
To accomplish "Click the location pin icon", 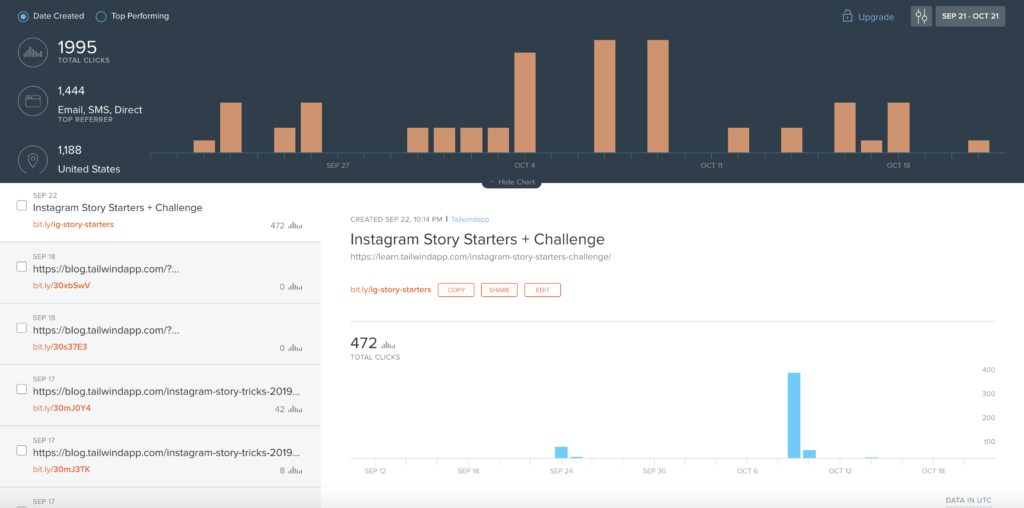I will (33, 160).
